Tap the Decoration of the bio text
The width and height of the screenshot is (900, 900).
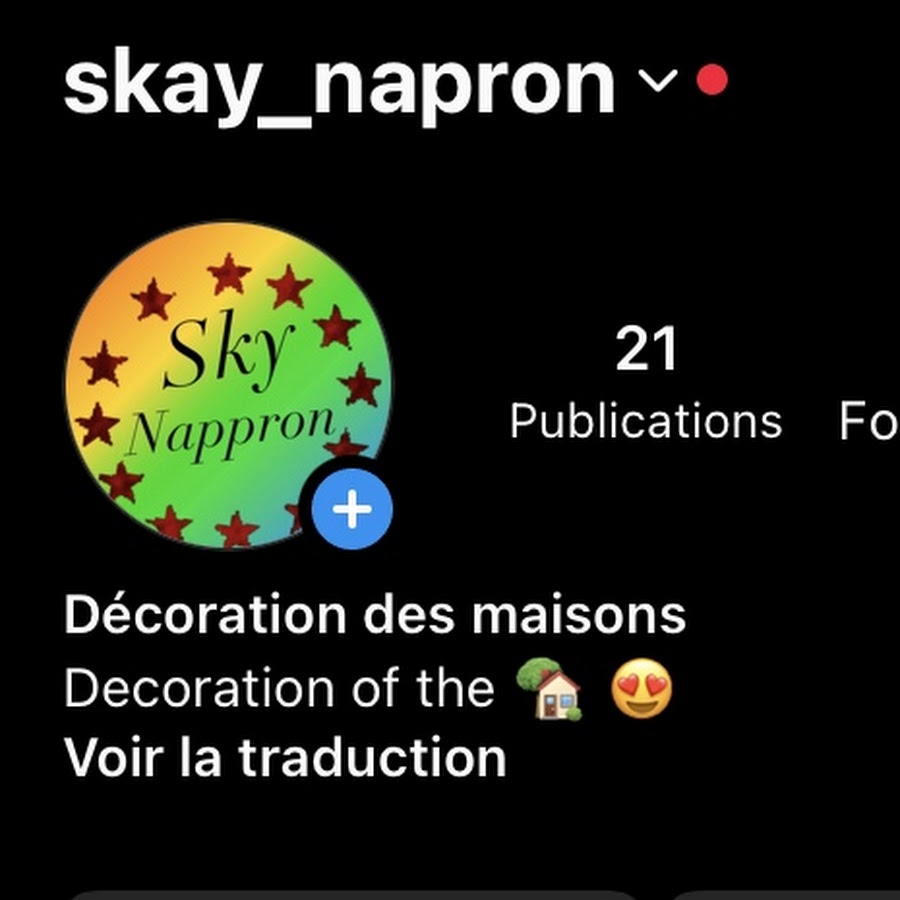pyautogui.click(x=280, y=688)
